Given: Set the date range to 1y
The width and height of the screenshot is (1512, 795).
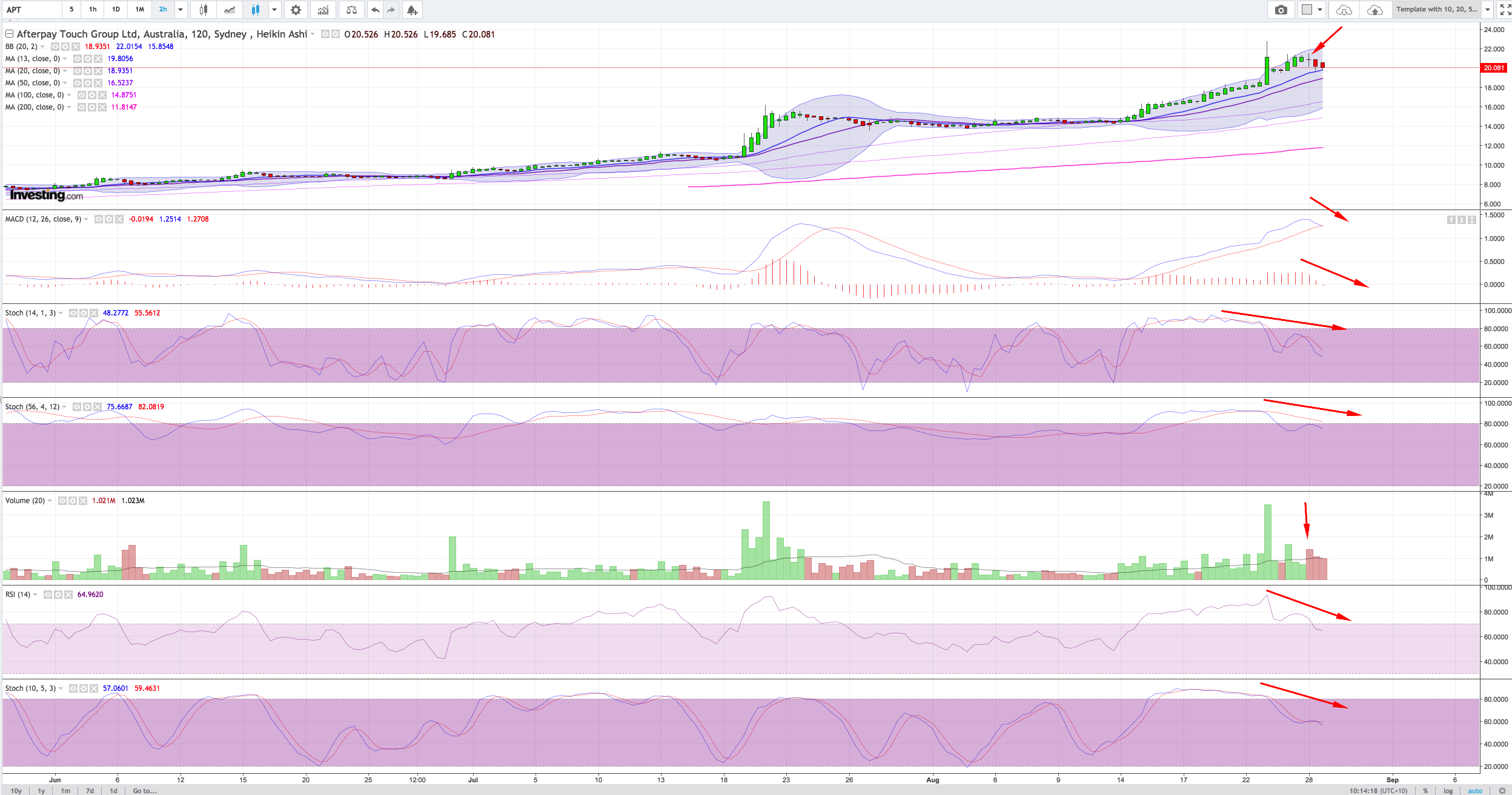Looking at the screenshot, I should (41, 791).
